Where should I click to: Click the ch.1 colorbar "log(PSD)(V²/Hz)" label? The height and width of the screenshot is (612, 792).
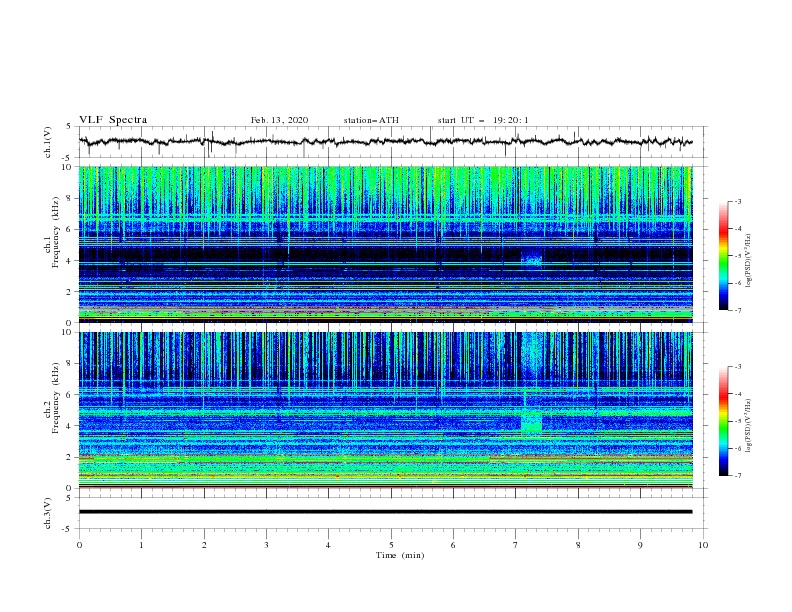click(750, 261)
